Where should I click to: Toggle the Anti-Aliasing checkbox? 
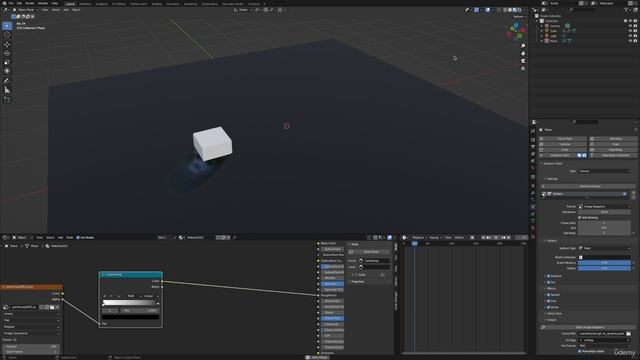tap(580, 218)
